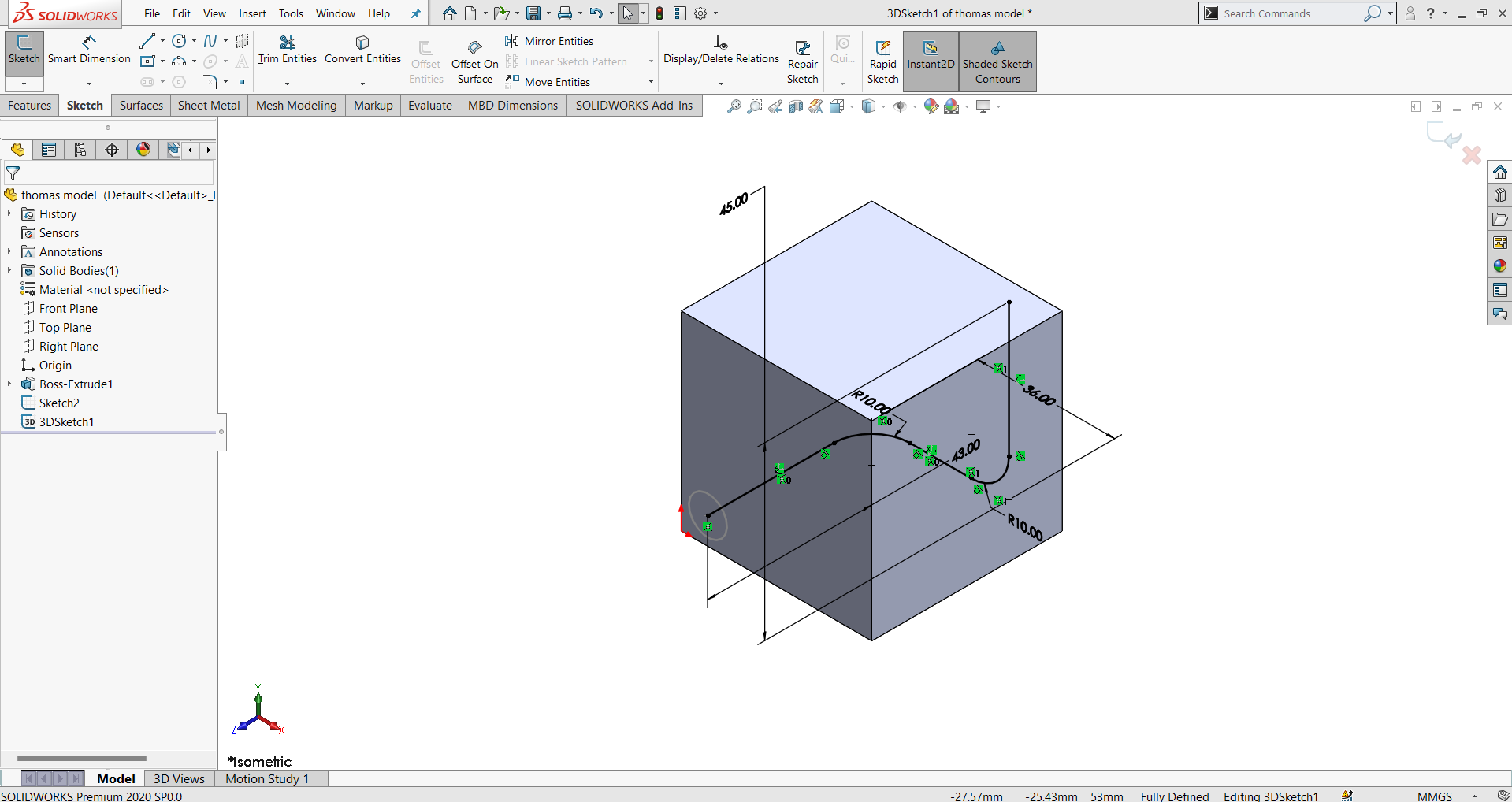
Task: Open Appearances pane in task pane
Action: (1500, 266)
